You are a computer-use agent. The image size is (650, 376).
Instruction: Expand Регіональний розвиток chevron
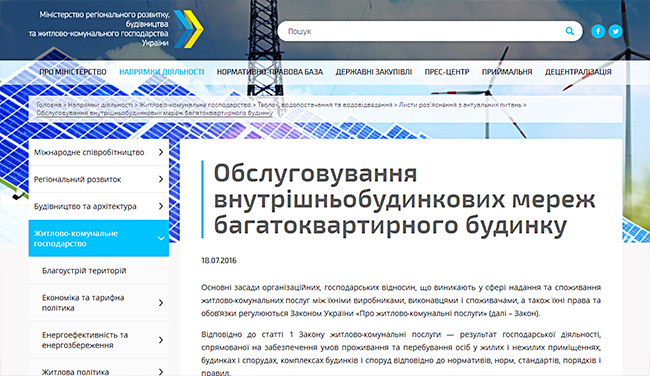tap(161, 179)
